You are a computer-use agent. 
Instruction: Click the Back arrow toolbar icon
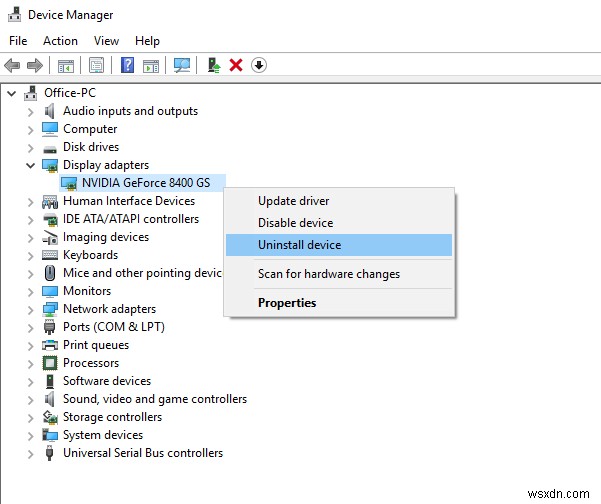(x=12, y=65)
